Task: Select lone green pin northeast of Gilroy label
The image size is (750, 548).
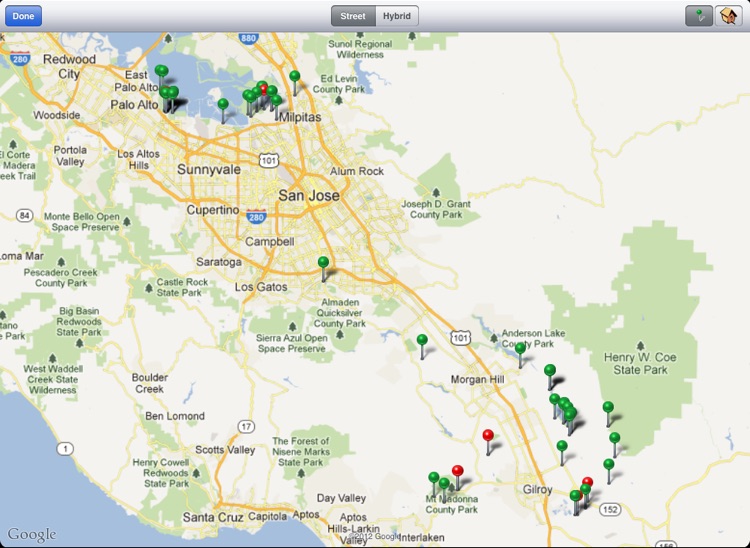Action: point(562,446)
